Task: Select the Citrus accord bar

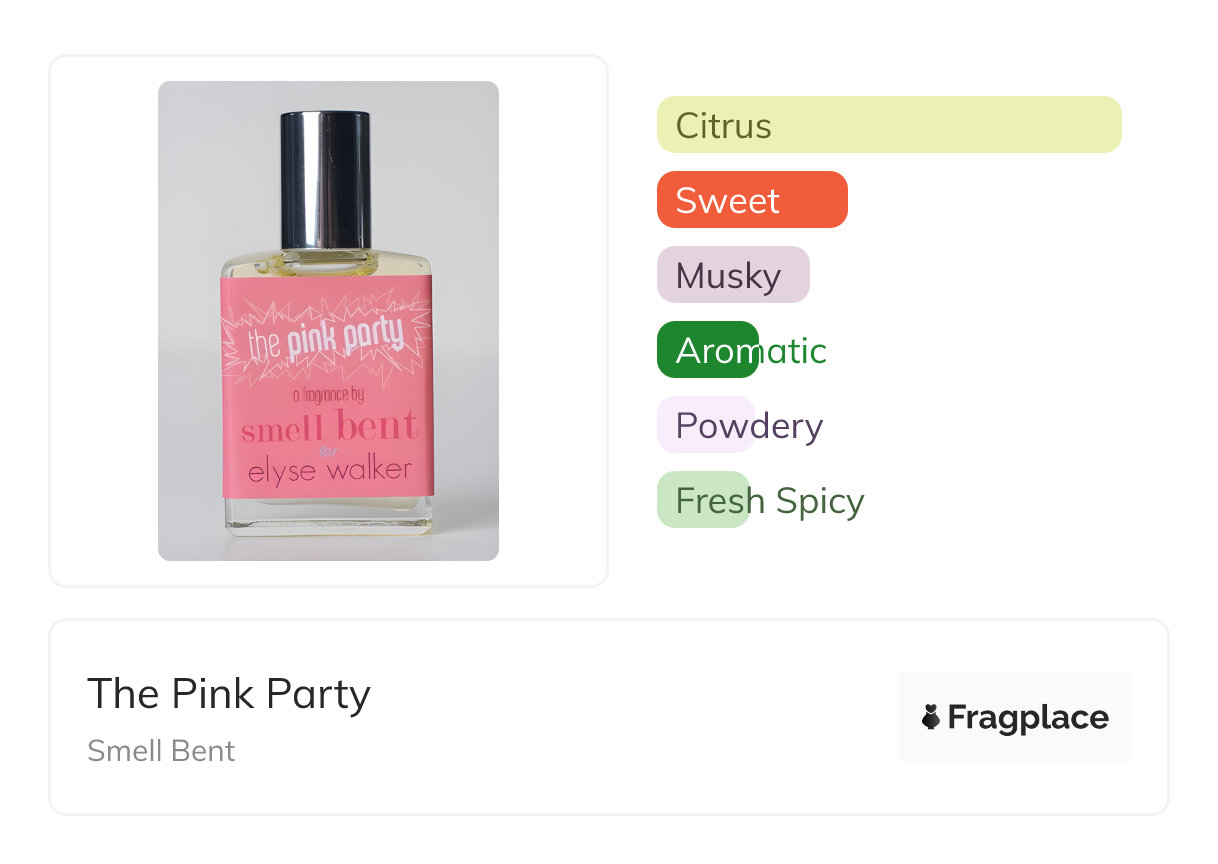Action: point(888,125)
